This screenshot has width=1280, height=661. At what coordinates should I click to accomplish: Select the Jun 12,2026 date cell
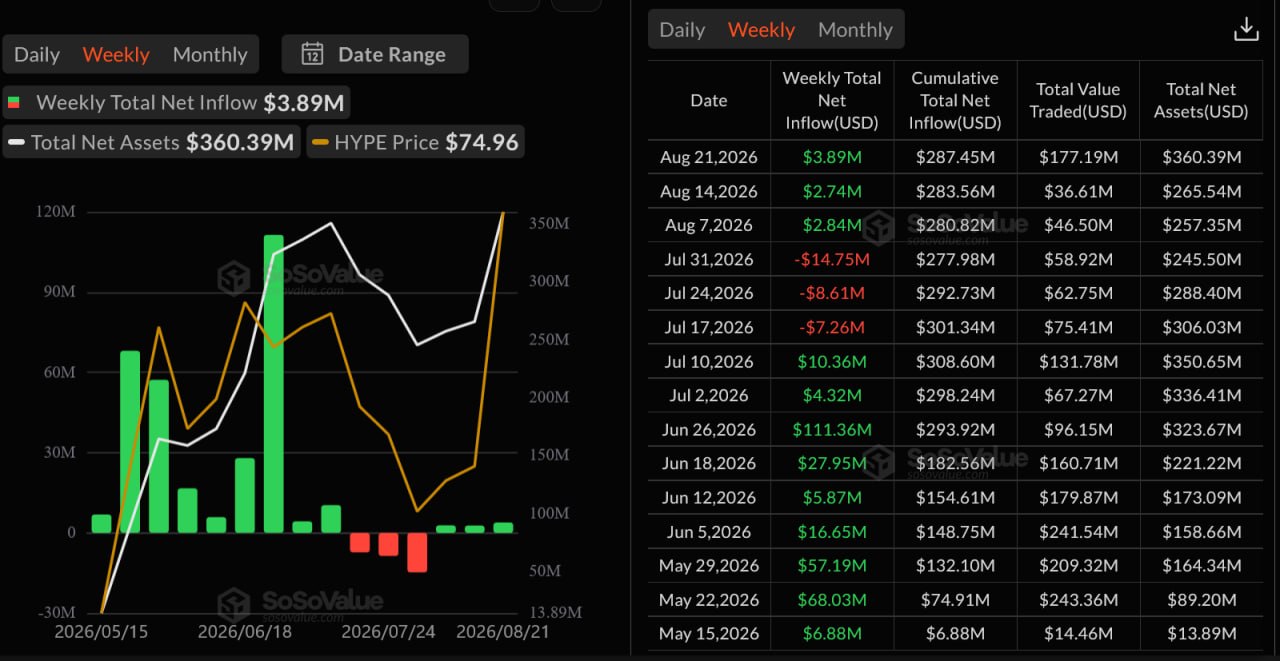tap(709, 497)
